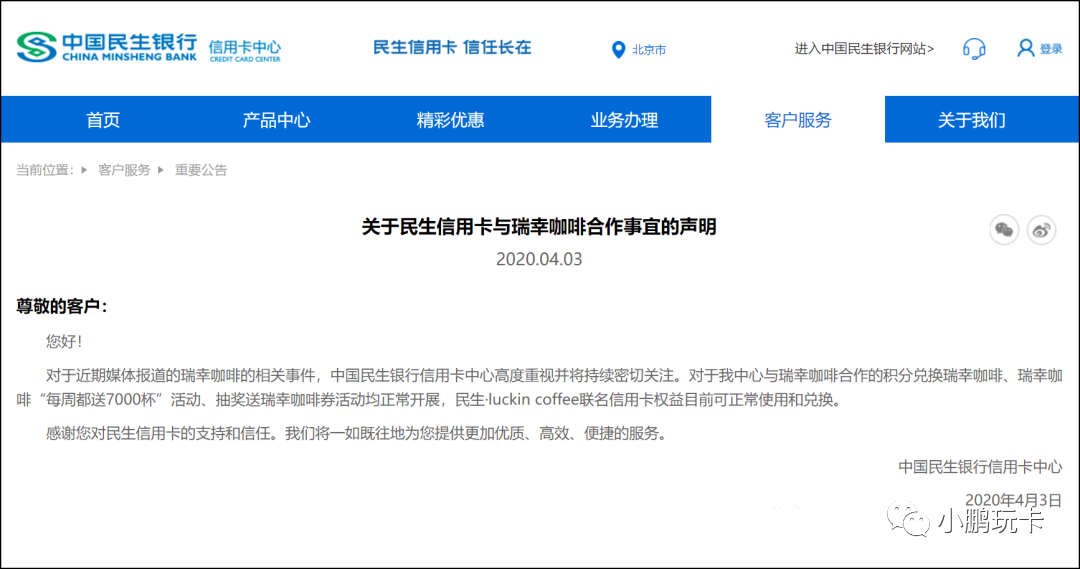Click the 重要公告 breadcrumb link
Screen dimensions: 1080x569
(x=200, y=170)
